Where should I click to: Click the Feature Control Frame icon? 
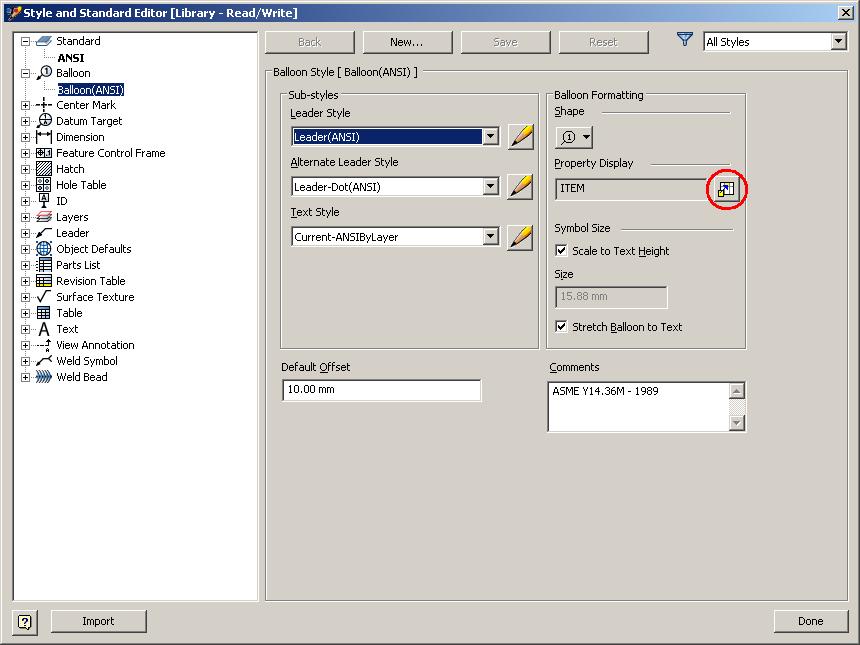point(43,153)
